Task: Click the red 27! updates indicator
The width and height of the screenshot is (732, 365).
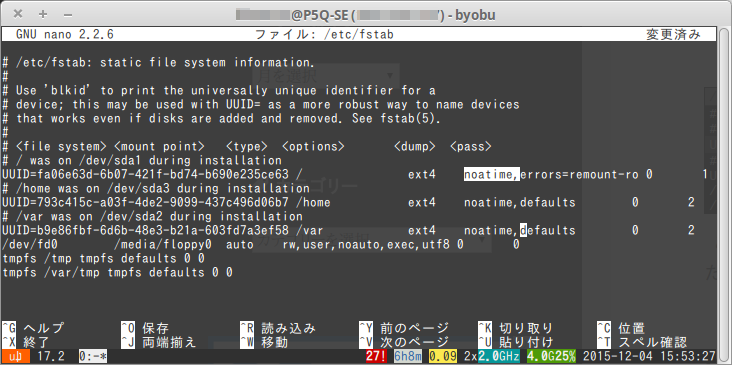Action: point(376,357)
